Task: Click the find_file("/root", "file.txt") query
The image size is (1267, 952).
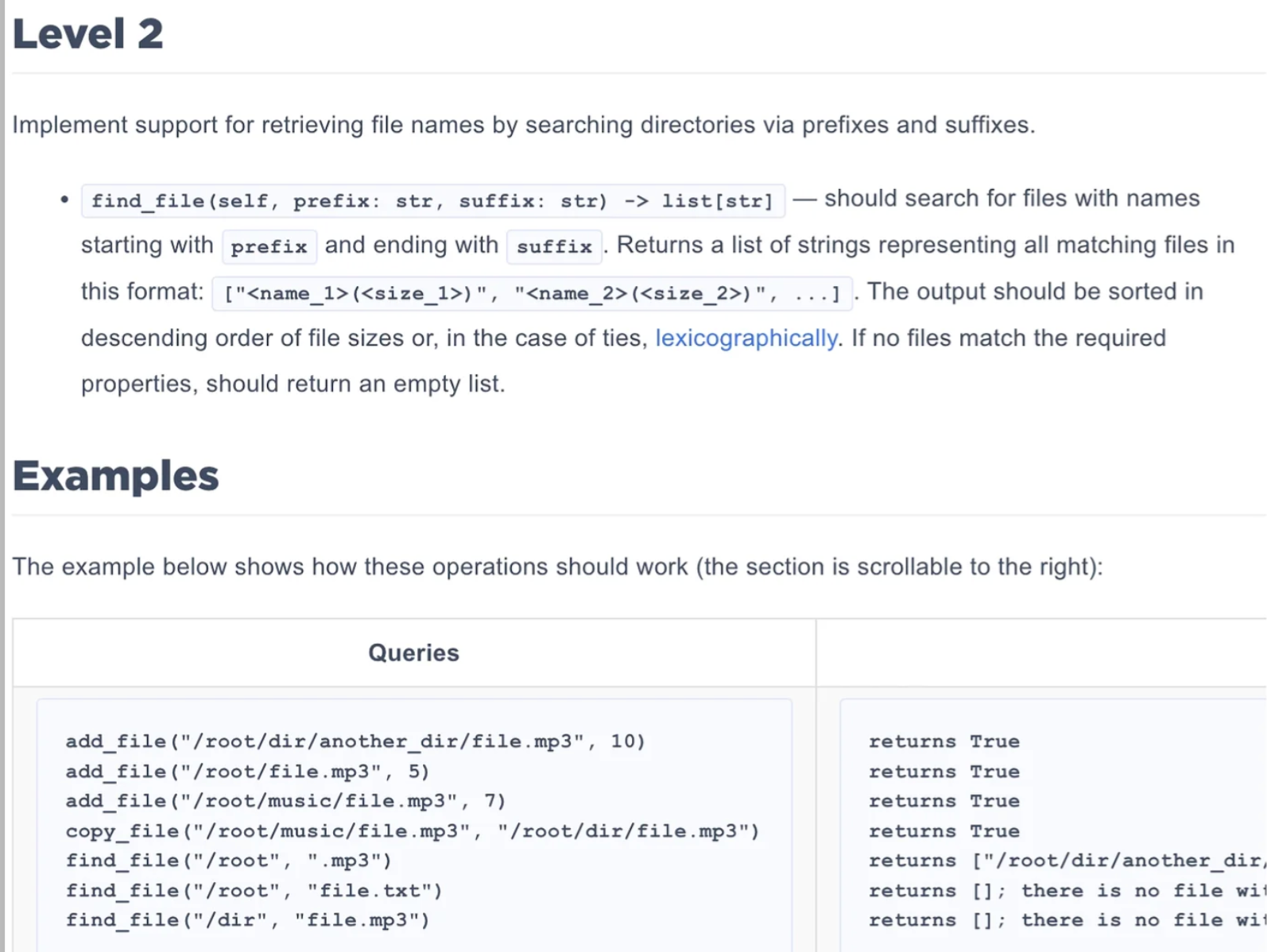Action: 254,891
